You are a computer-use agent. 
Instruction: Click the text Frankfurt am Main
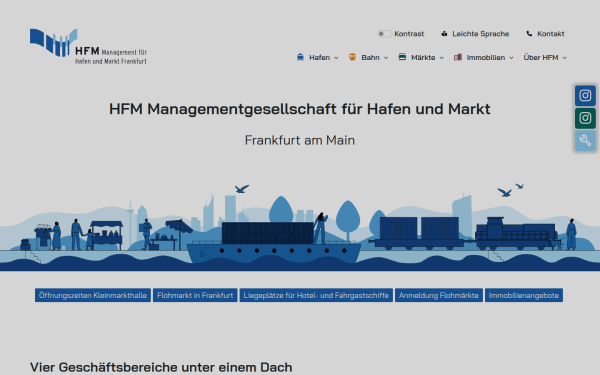click(300, 140)
